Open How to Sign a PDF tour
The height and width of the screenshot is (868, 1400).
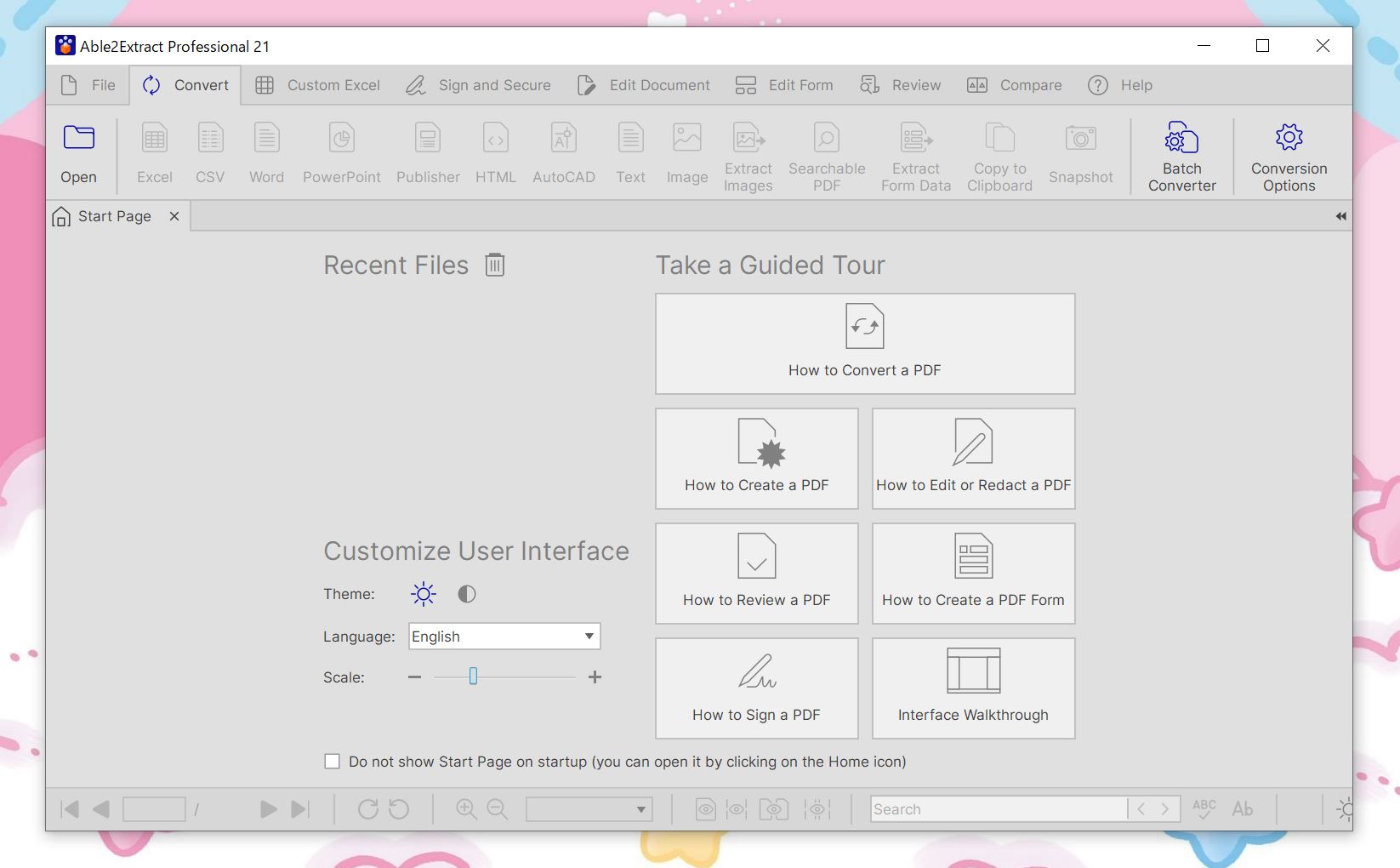point(757,688)
